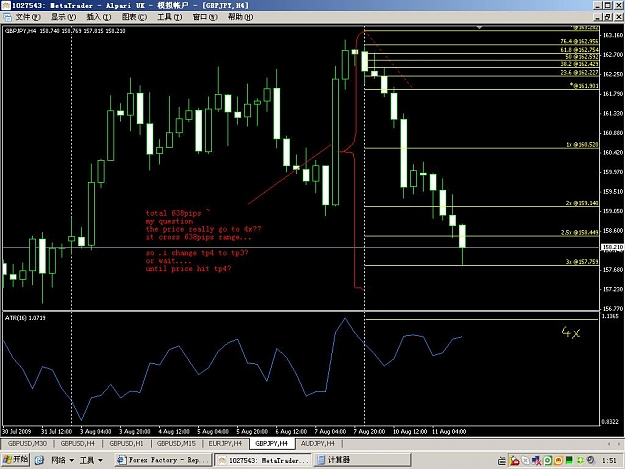The width and height of the screenshot is (625, 469).
Task: Click the 163.160 price scale value
Action: (x=612, y=35)
